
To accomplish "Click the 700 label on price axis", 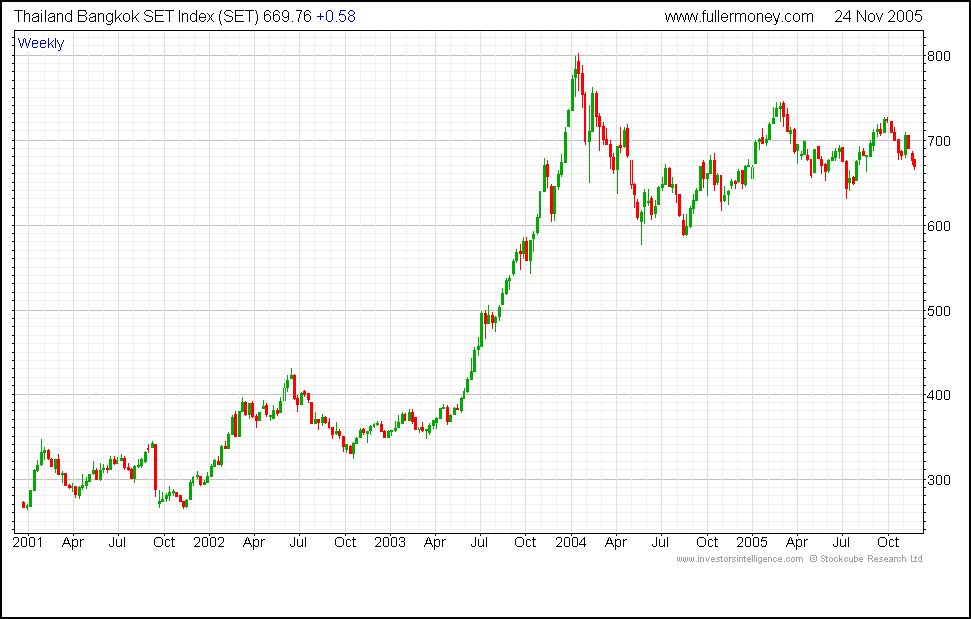I will (x=942, y=142).
